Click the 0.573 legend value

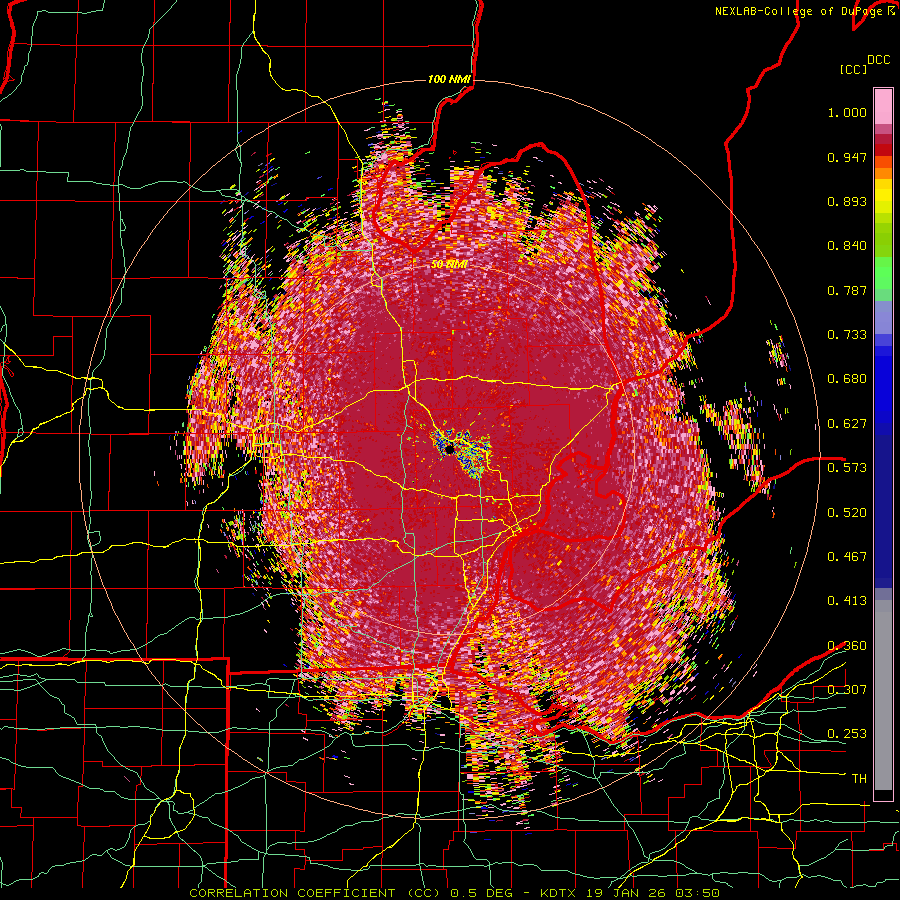pyautogui.click(x=847, y=468)
